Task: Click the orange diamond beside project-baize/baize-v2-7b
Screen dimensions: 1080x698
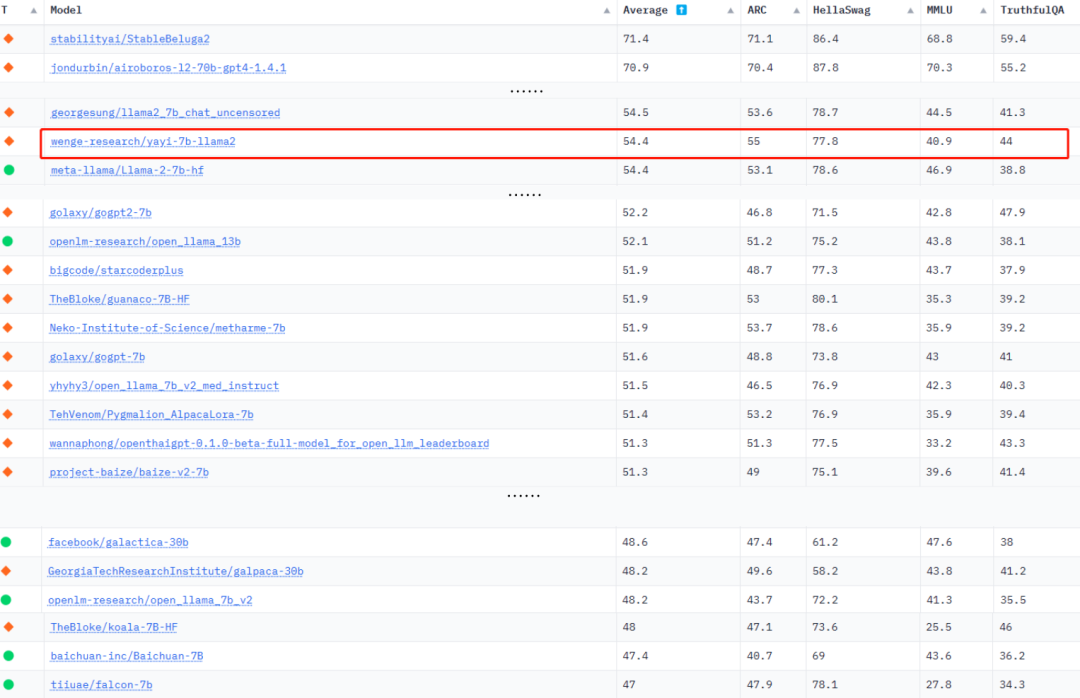Action: [8, 472]
